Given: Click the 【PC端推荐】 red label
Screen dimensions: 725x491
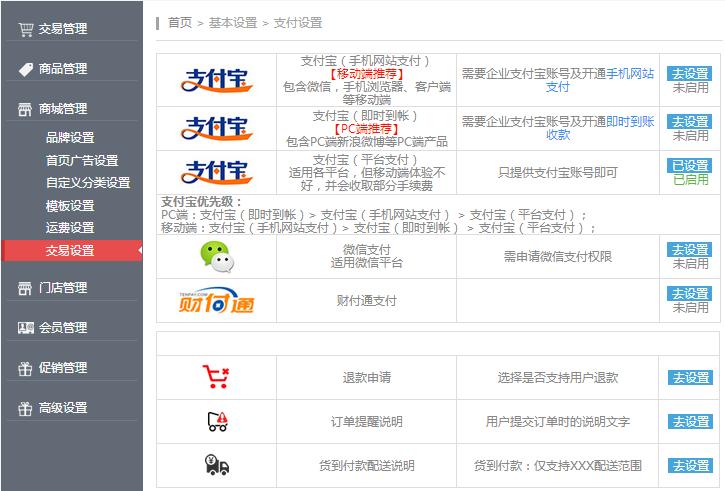Looking at the screenshot, I should click(366, 129).
